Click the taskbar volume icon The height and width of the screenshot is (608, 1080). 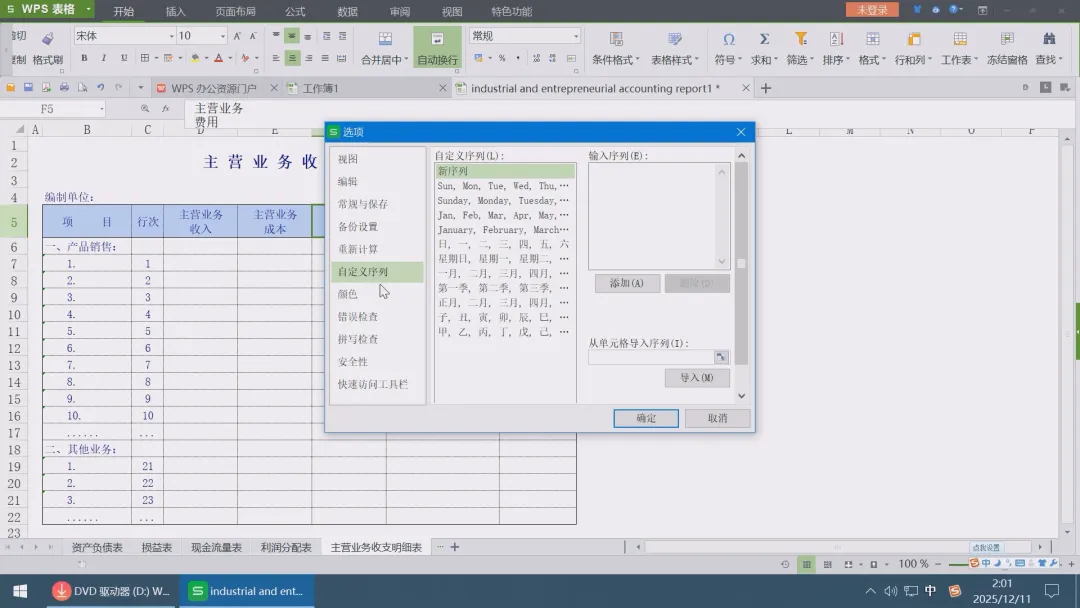[x=891, y=591]
